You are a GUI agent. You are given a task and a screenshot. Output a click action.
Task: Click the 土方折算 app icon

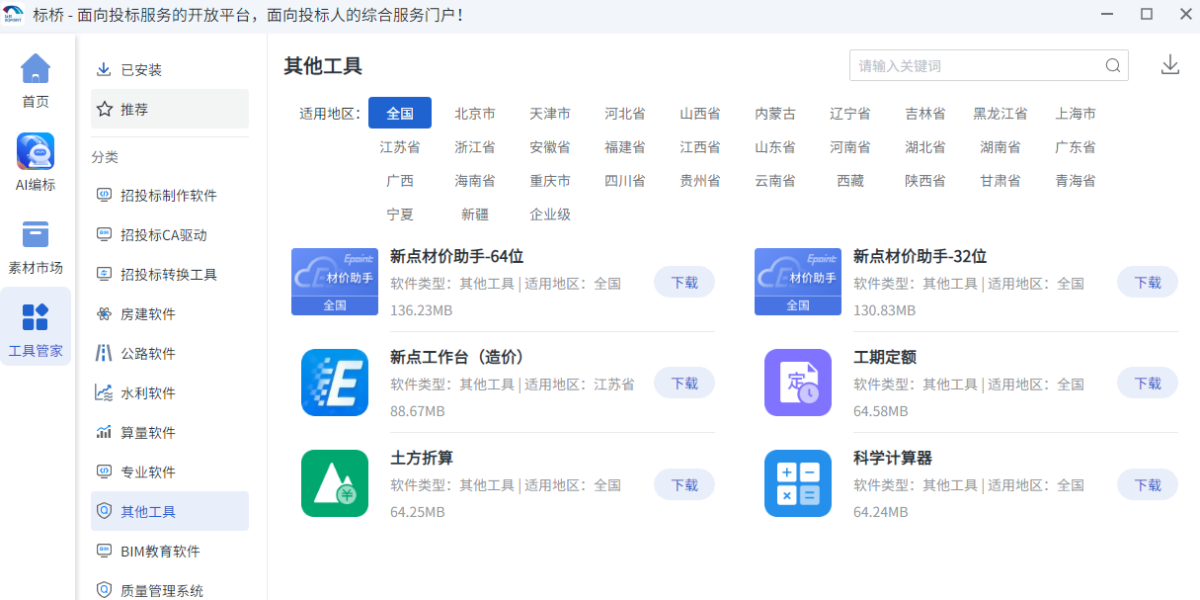pos(334,484)
